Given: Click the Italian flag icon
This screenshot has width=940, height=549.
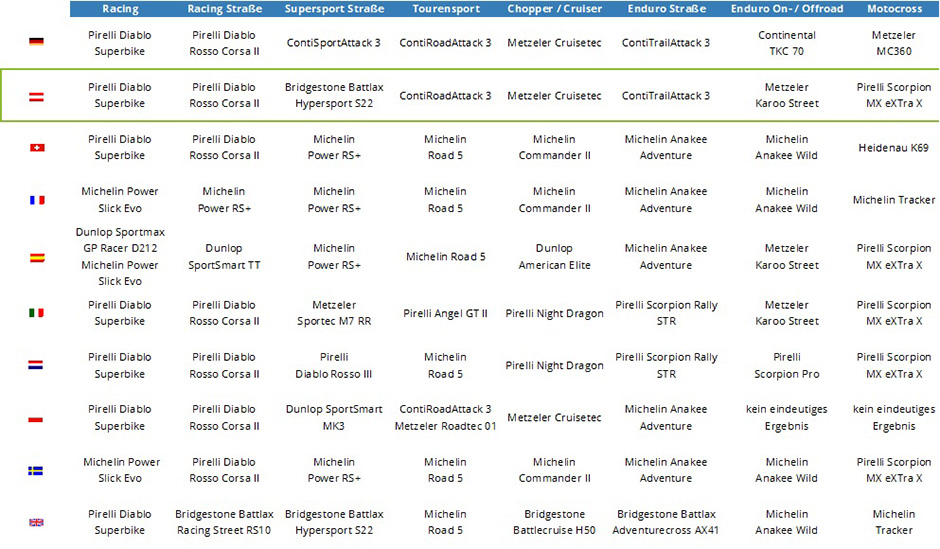Looking at the screenshot, I should click(x=36, y=313).
